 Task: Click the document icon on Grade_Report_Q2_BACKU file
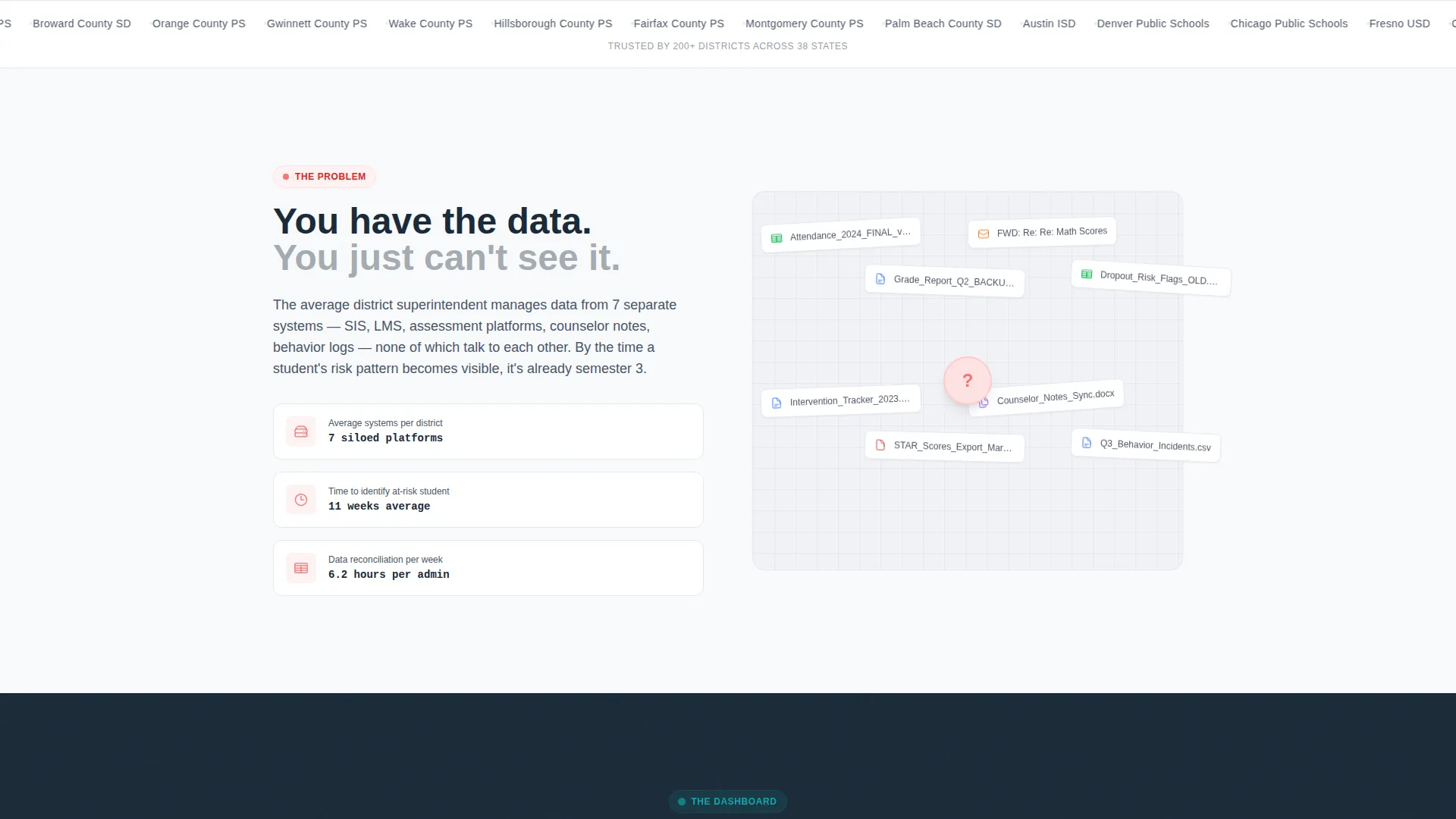[x=880, y=279]
